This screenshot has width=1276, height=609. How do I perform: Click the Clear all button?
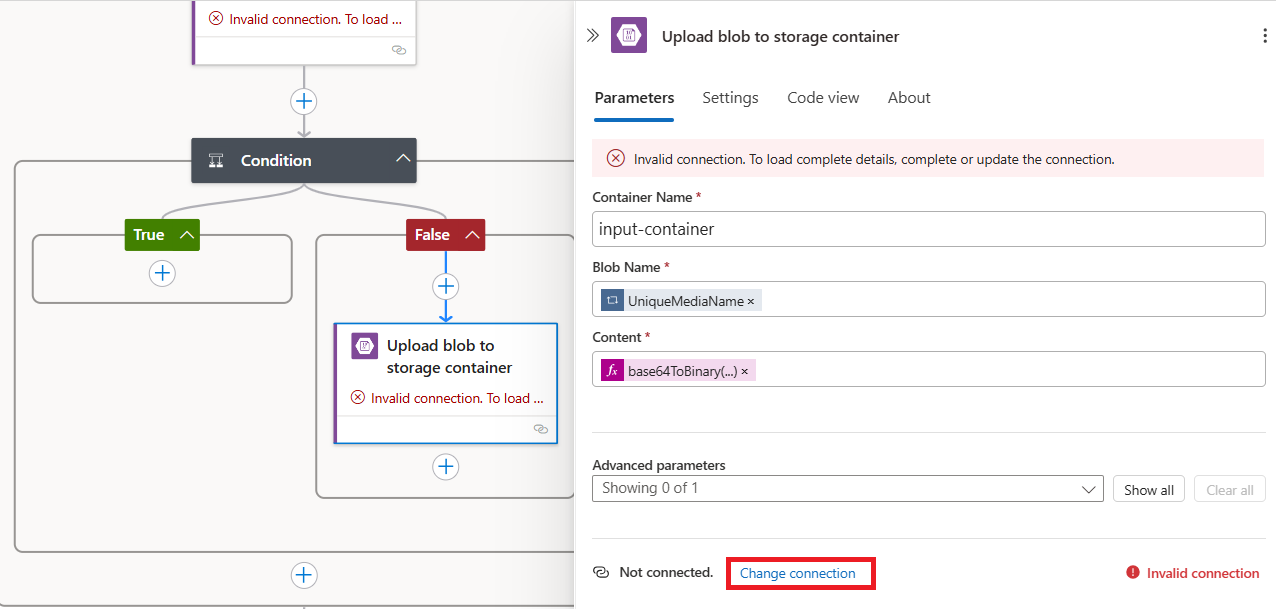pos(1230,490)
